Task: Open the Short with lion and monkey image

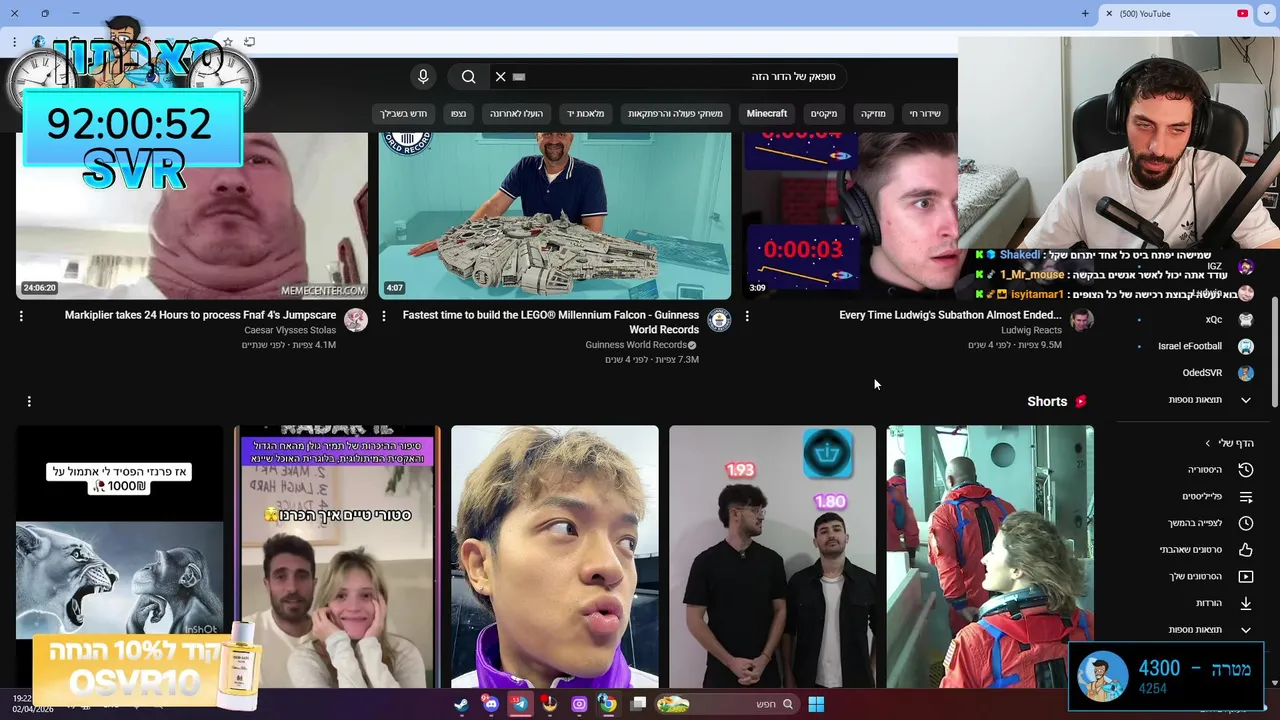Action: (x=119, y=556)
